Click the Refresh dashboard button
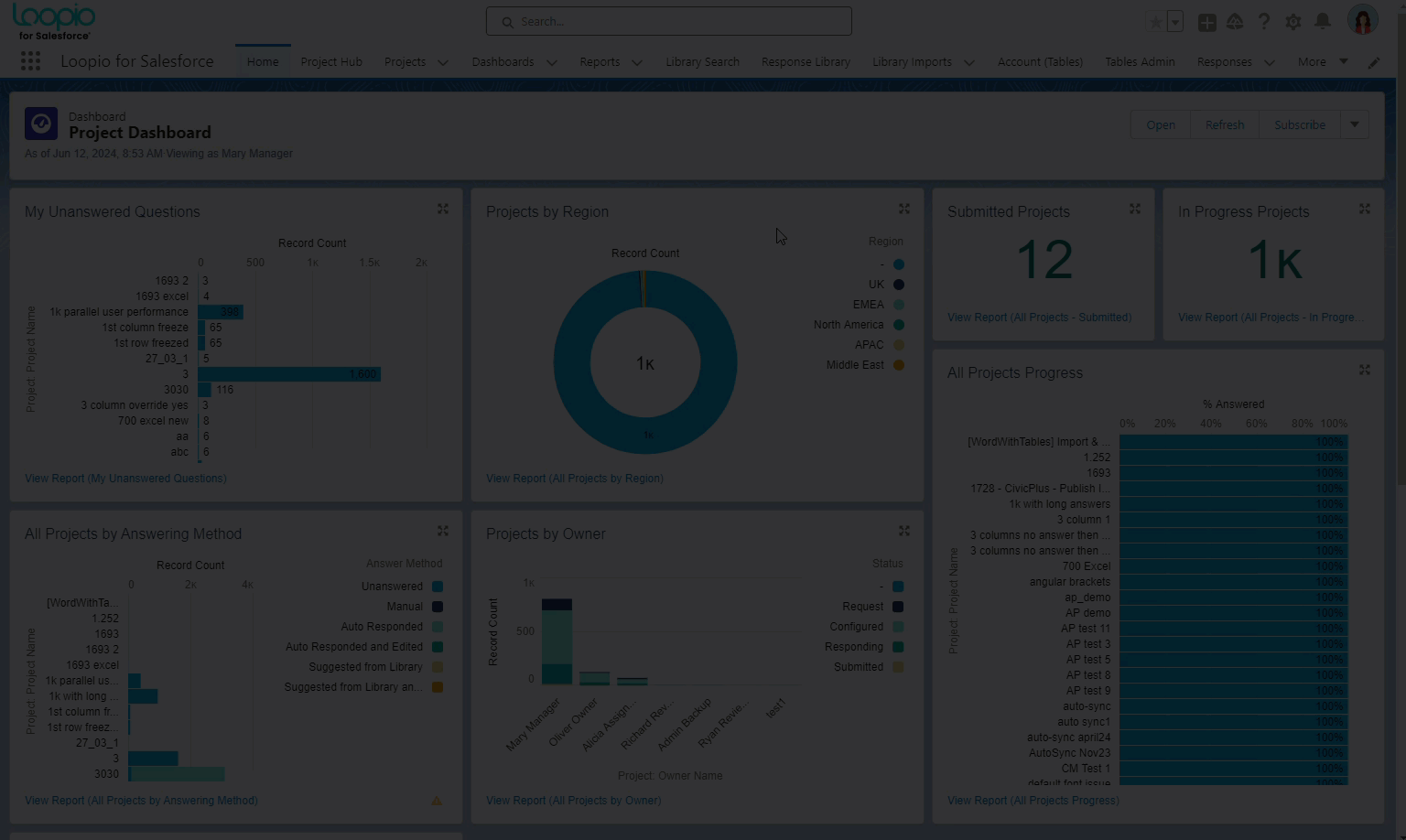 click(1225, 124)
